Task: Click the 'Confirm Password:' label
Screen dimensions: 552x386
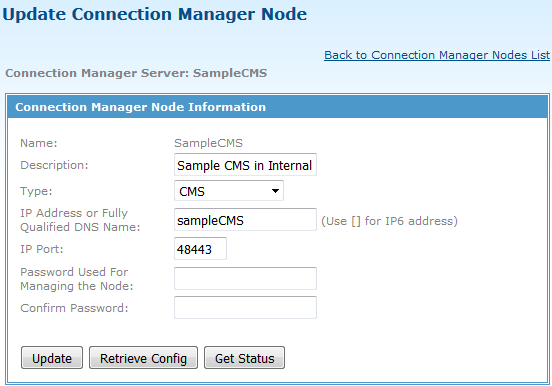Action: tap(74, 308)
